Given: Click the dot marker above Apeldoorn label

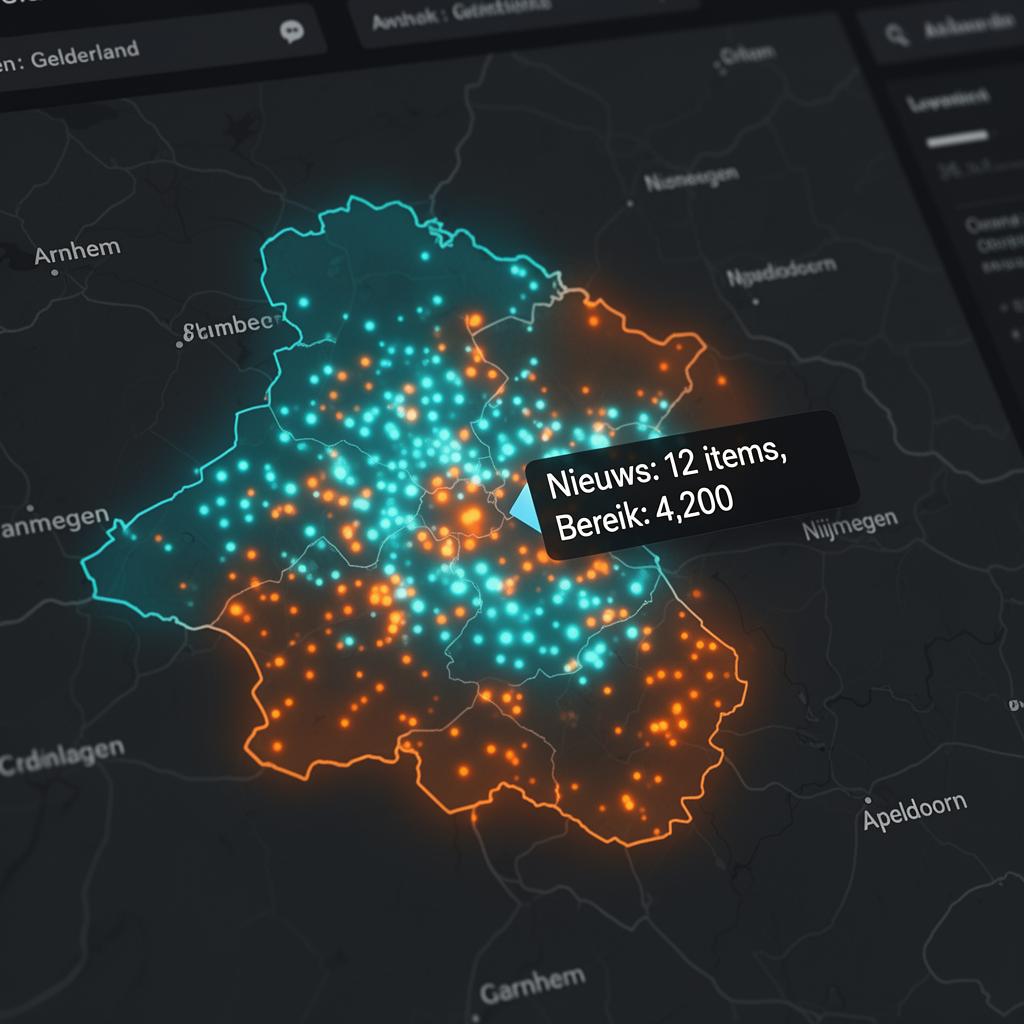Looking at the screenshot, I should [x=868, y=800].
